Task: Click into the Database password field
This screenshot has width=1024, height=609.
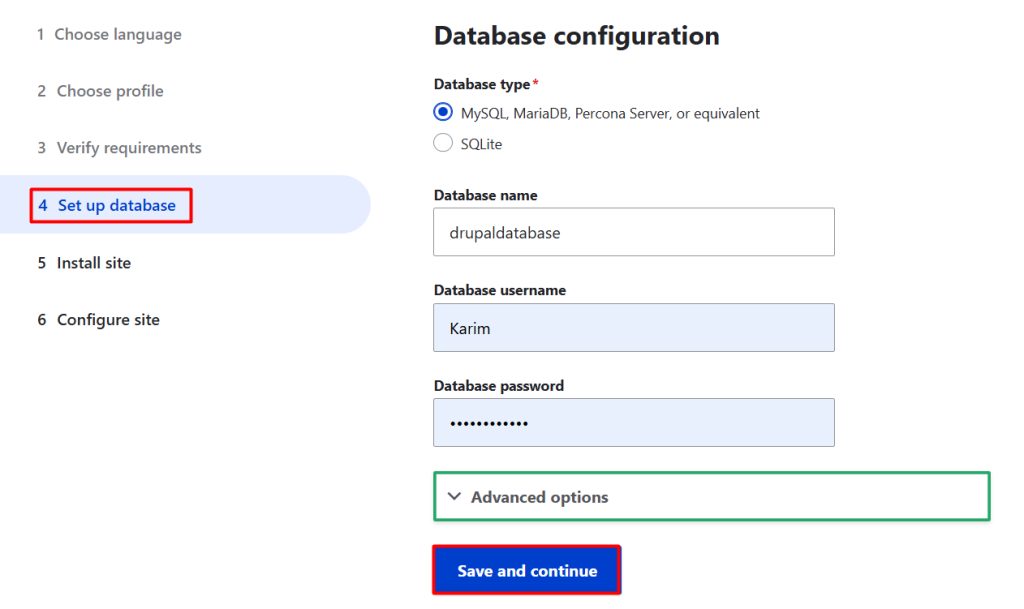Action: coord(633,423)
